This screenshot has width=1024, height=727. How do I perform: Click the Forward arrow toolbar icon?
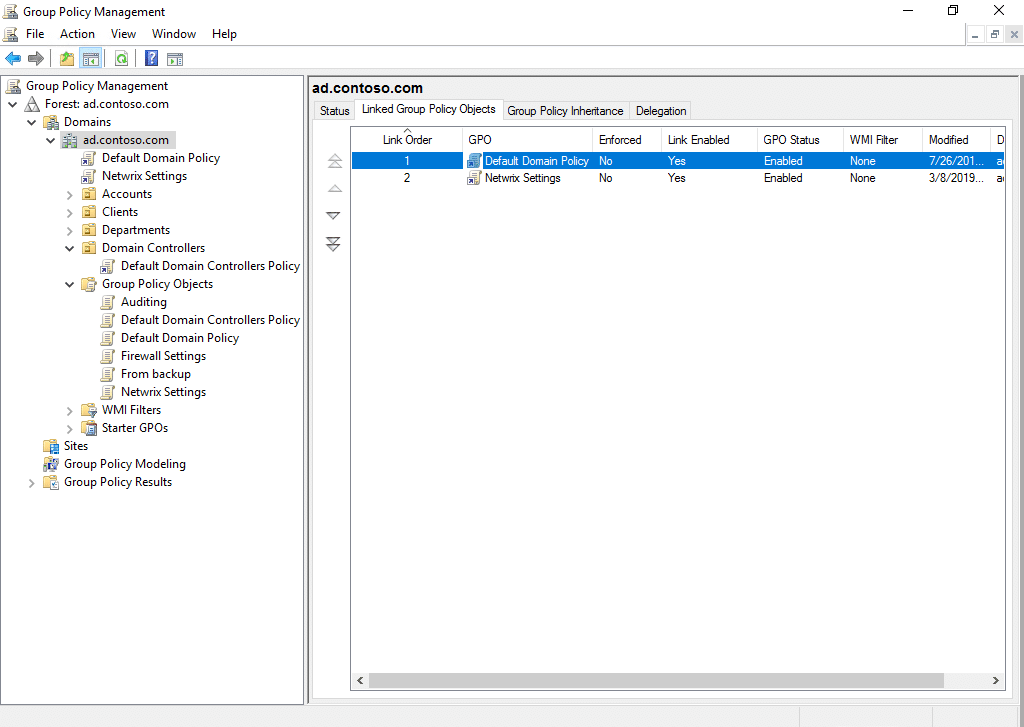tap(36, 59)
